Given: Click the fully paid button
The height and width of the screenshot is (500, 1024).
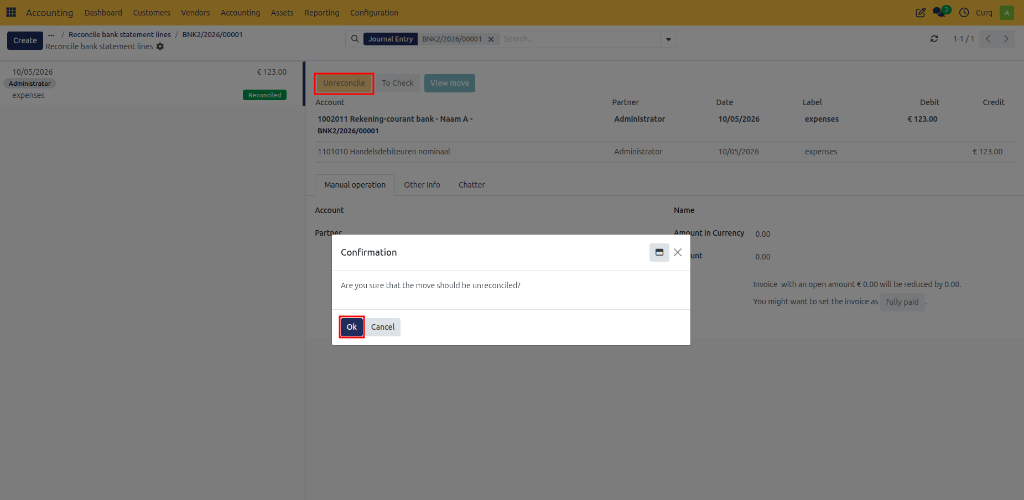Looking at the screenshot, I should coord(903,303).
